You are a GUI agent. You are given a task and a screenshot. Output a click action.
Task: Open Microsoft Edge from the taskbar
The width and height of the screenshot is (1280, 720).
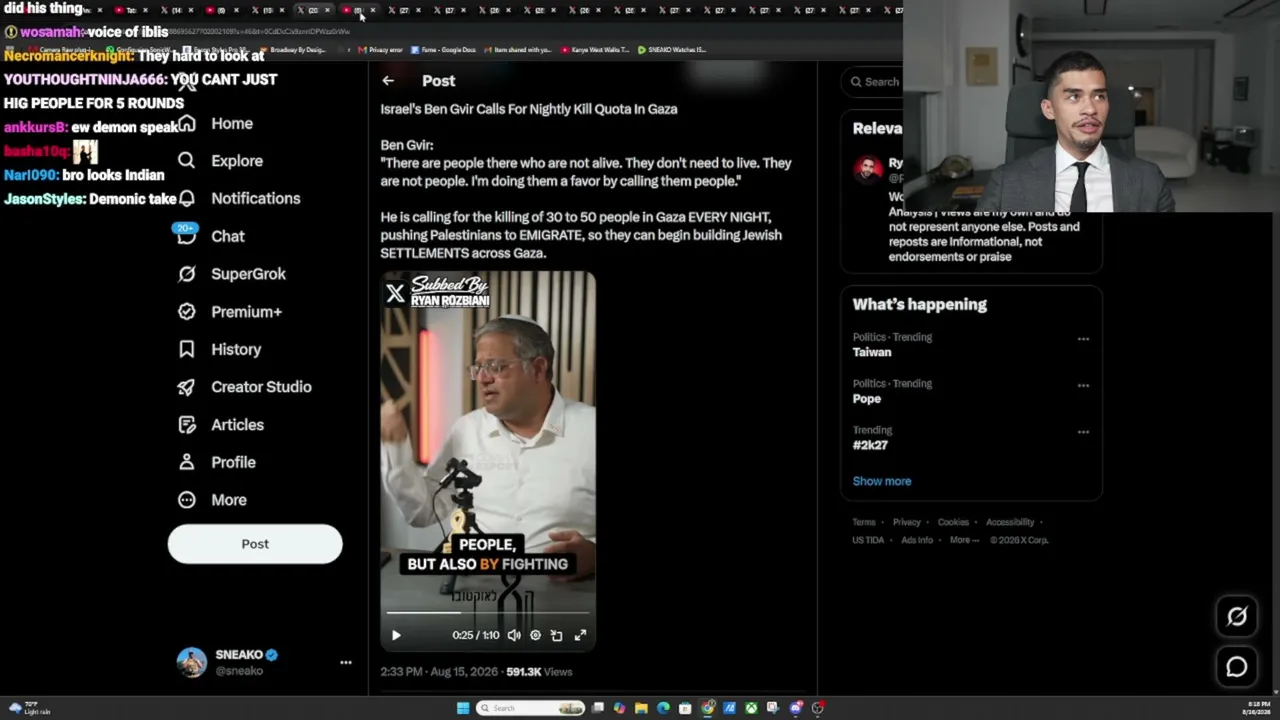click(663, 708)
